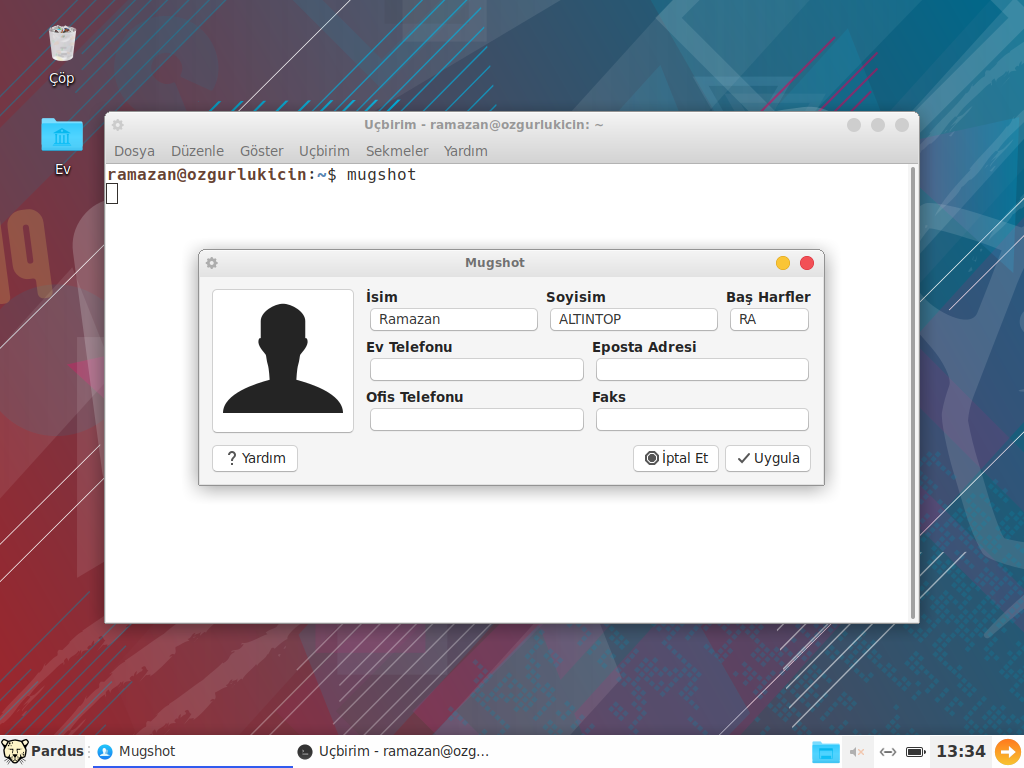This screenshot has height=768, width=1024.
Task: Click the last terminal window control button
Action: [x=902, y=125]
